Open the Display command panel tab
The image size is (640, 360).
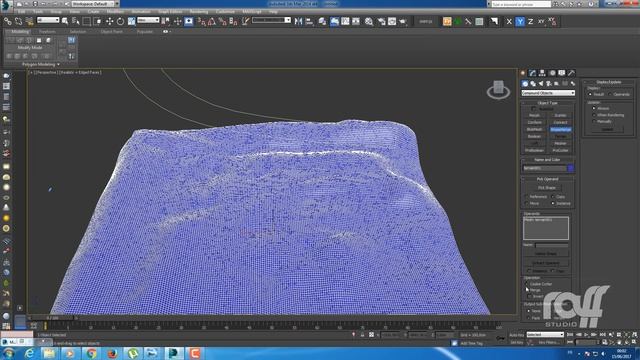click(562, 73)
